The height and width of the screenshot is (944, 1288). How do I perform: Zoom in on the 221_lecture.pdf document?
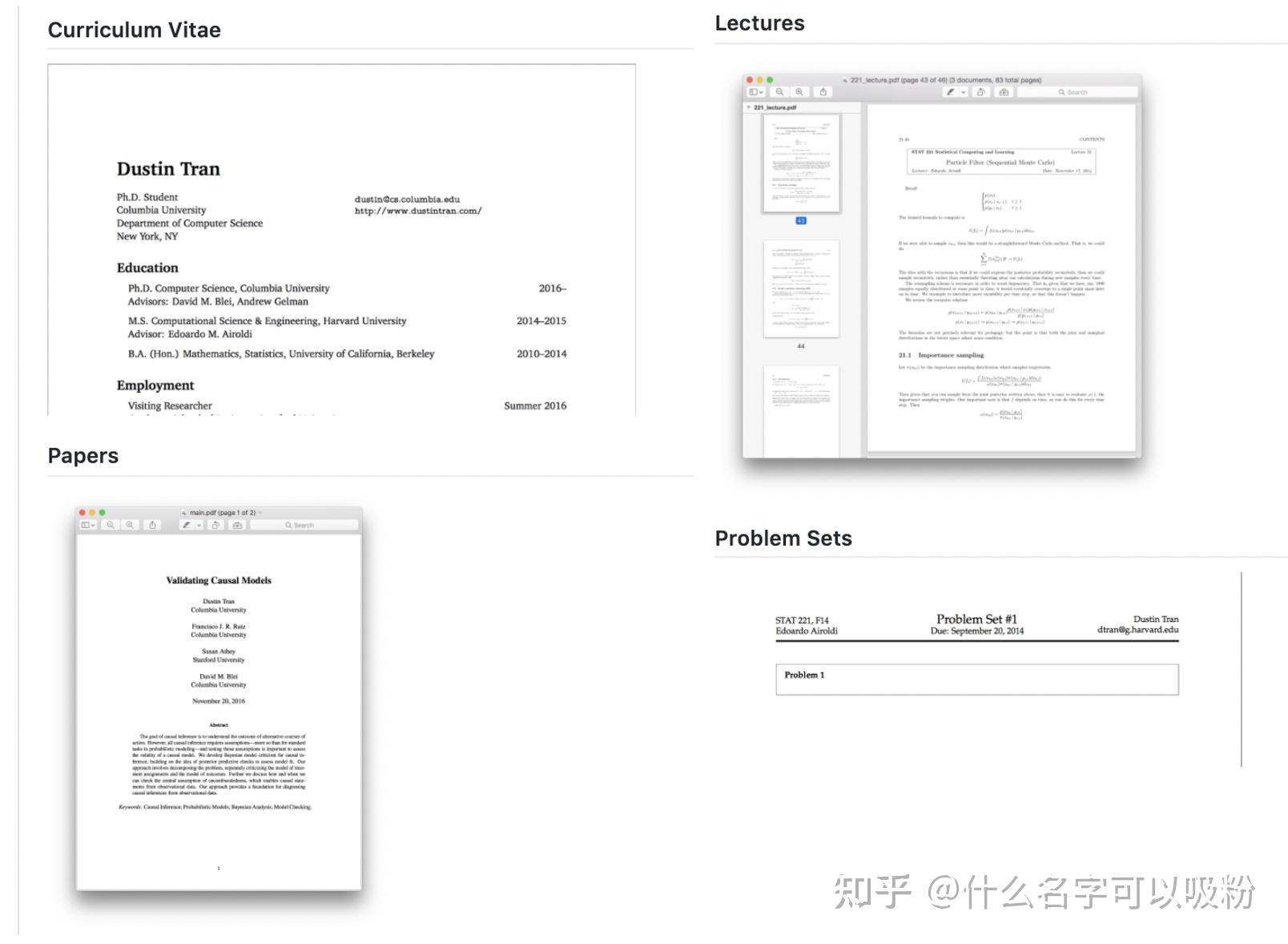point(799,91)
